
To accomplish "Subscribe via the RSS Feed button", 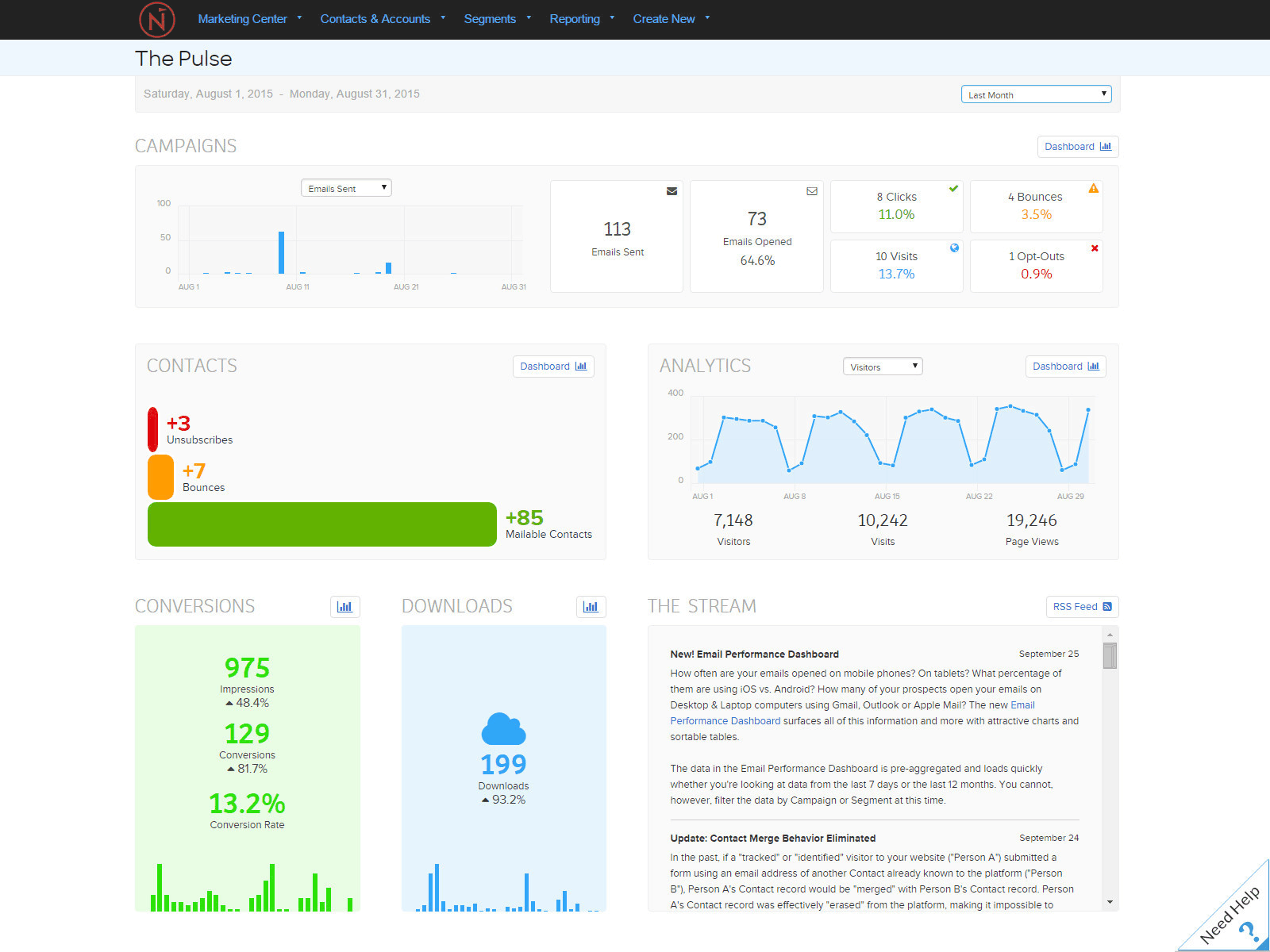I will point(1082,607).
